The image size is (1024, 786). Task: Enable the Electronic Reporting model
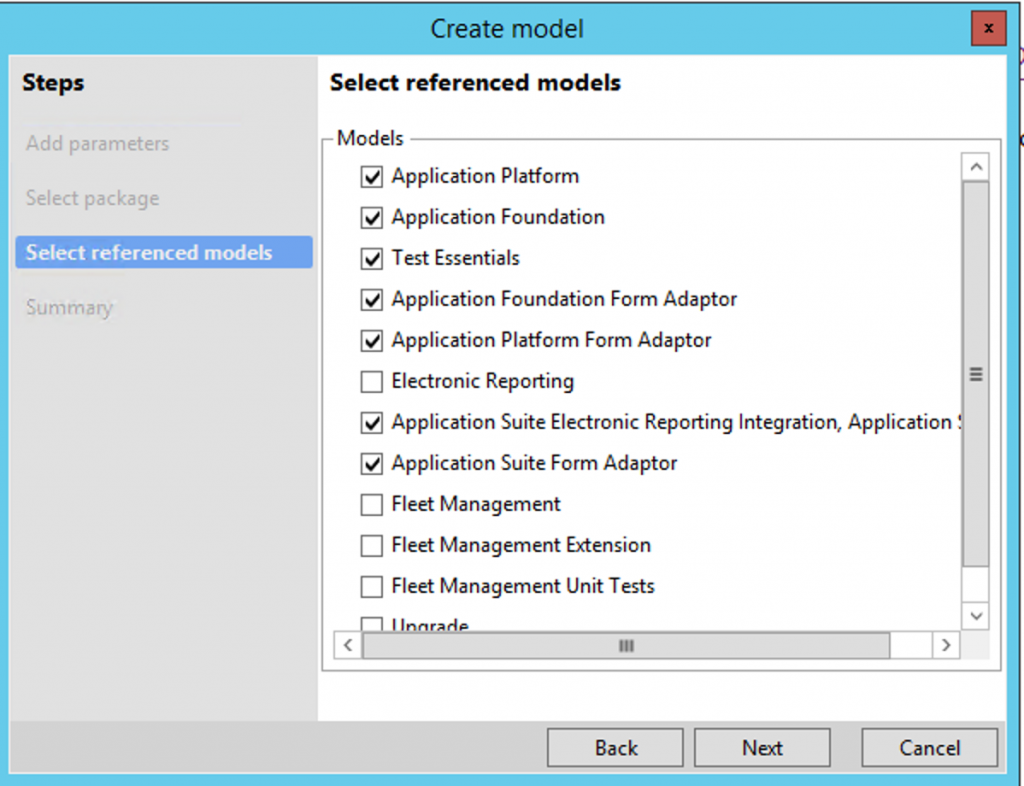coord(371,381)
